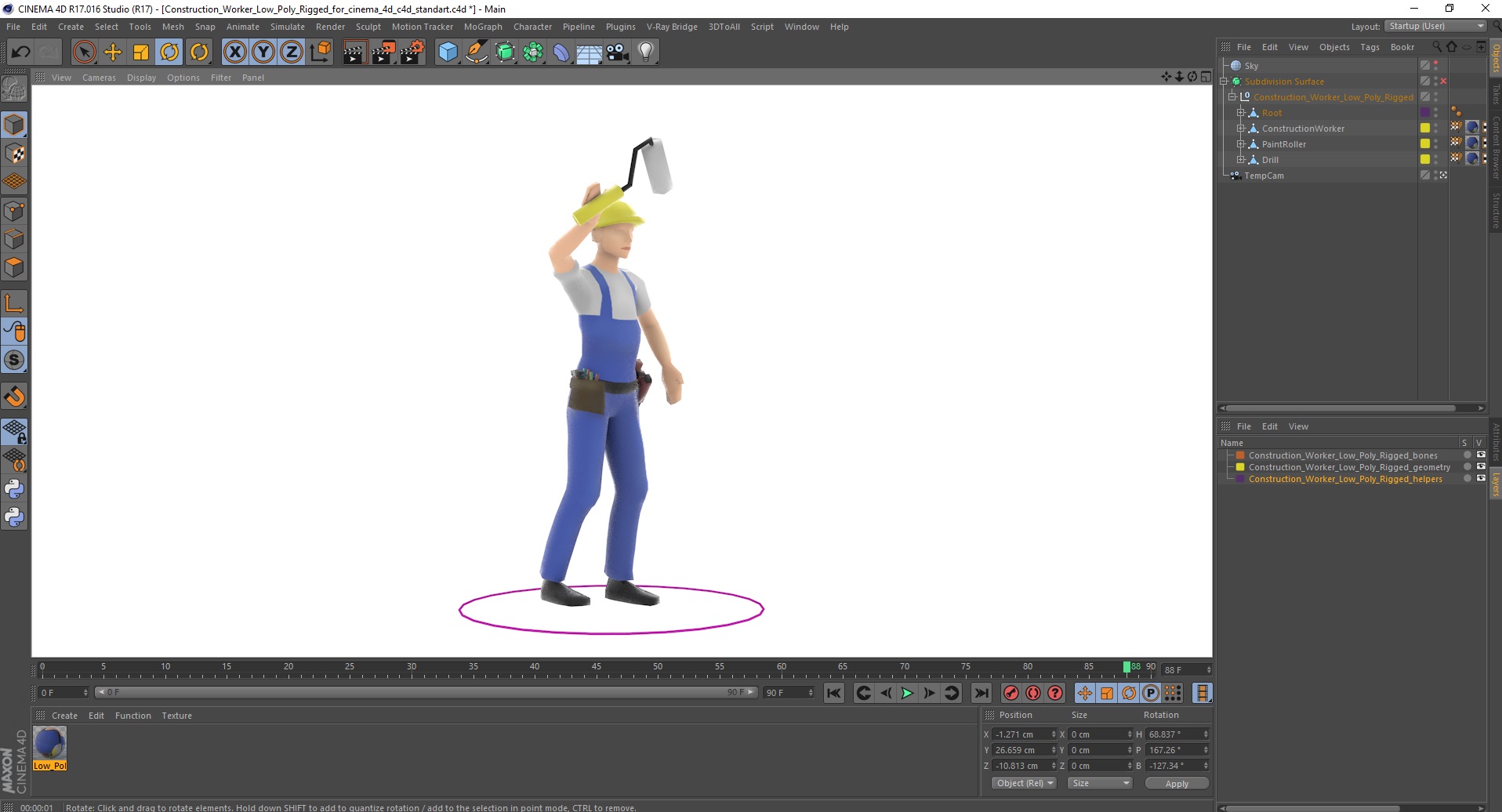Screen dimensions: 1502x812
Task: Add a Subdivision Surface generator from toolbar
Action: 506,53
